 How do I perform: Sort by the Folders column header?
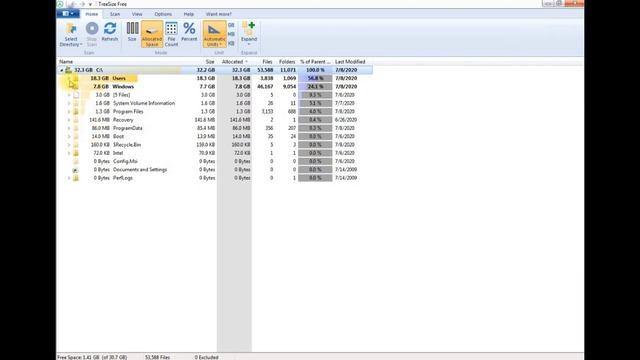287,62
